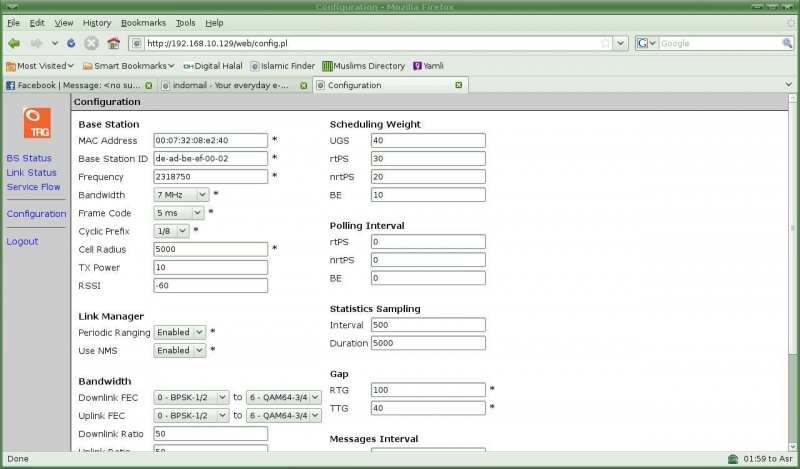Screen dimensions: 800x469
Task: Open the Bookmarks menu
Action: 144,22
